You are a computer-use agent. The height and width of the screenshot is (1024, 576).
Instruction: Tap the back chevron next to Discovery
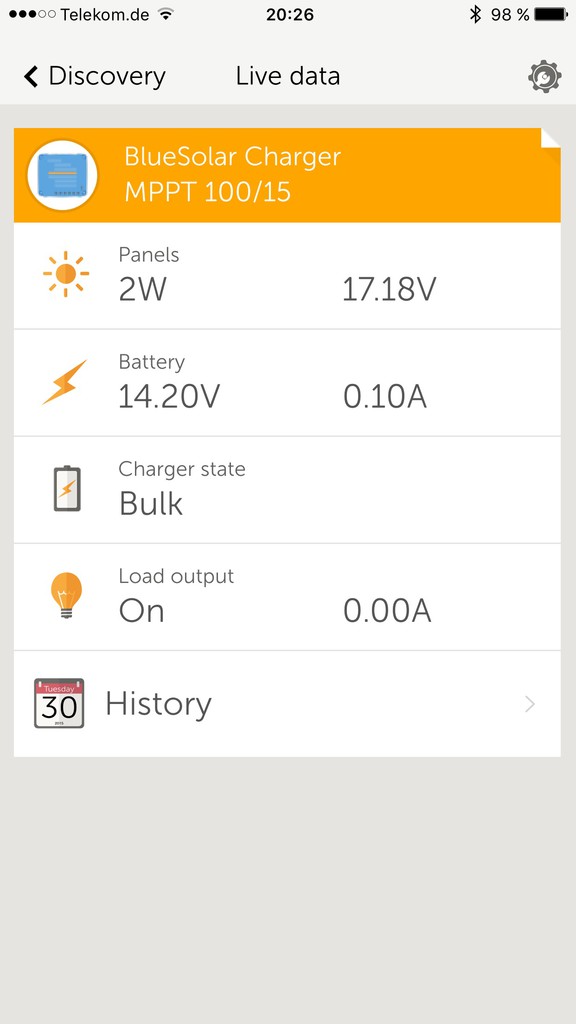(x=31, y=76)
